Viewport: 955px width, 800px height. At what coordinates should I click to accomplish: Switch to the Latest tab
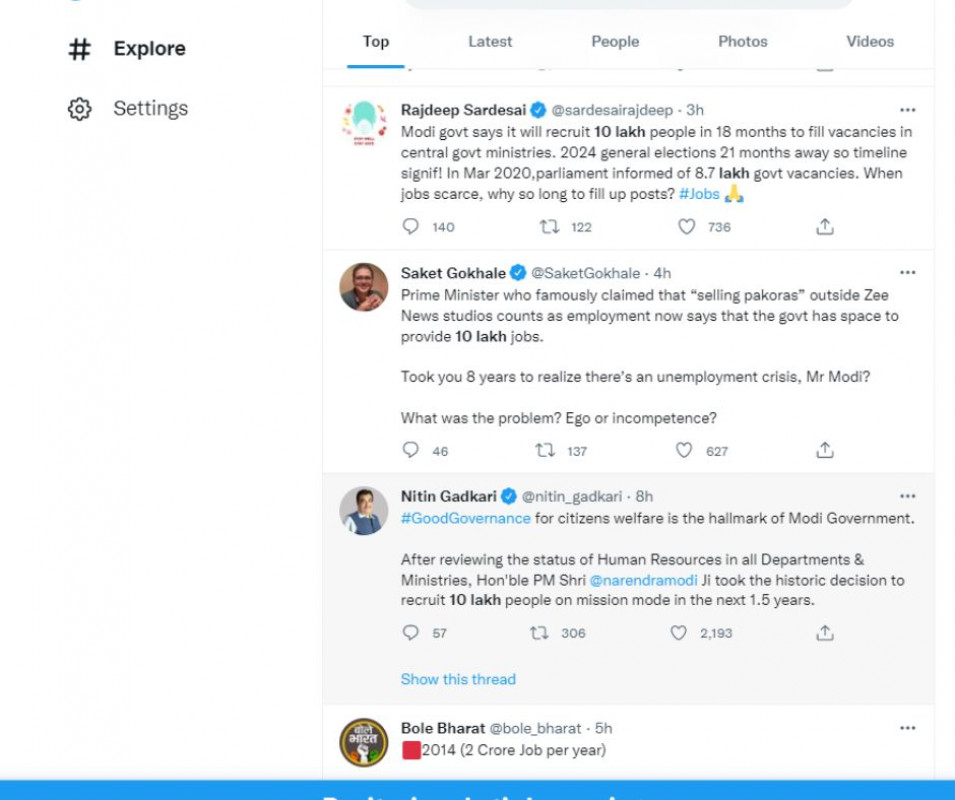click(x=490, y=42)
